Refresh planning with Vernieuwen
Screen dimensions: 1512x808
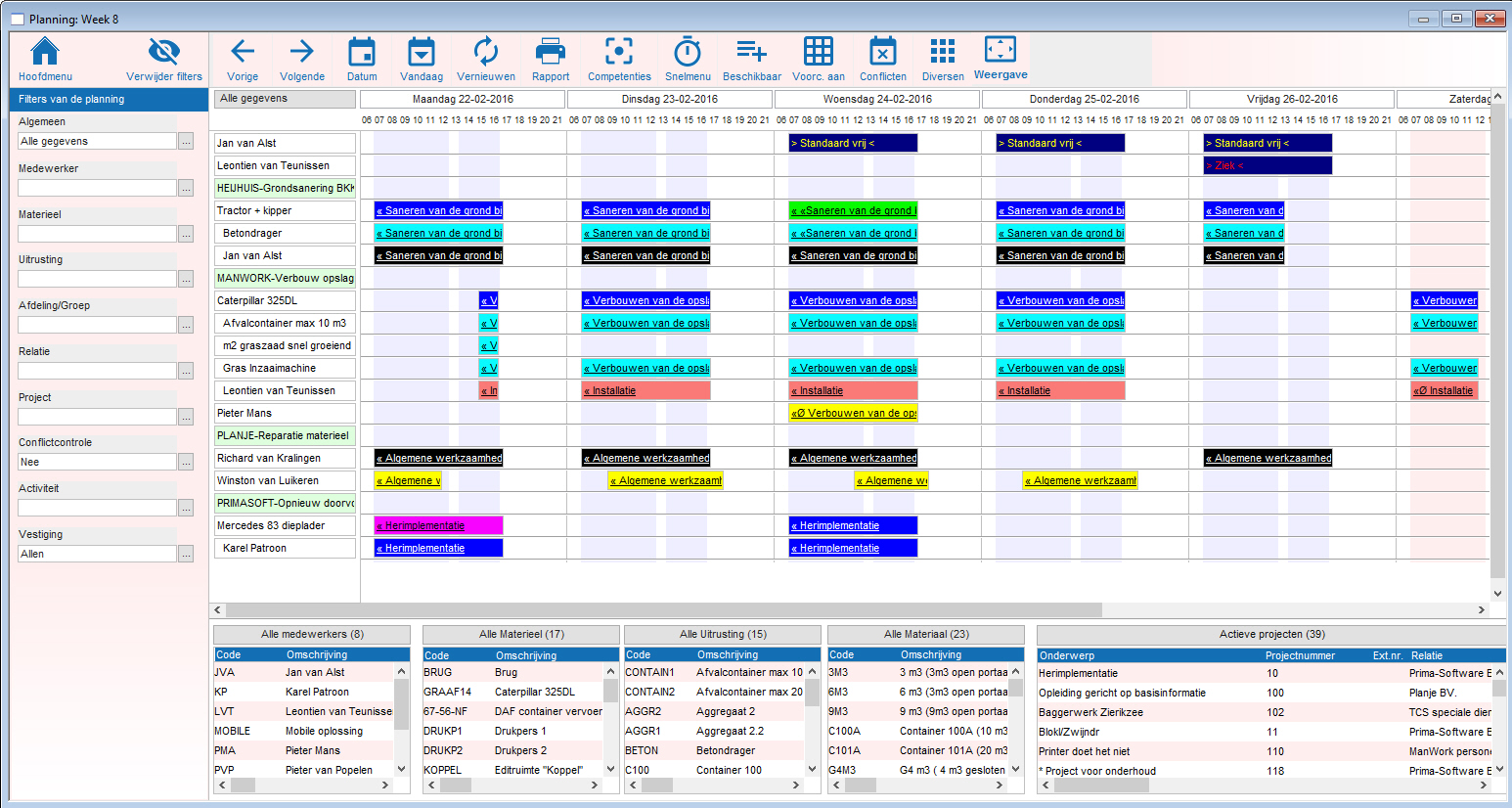point(486,52)
